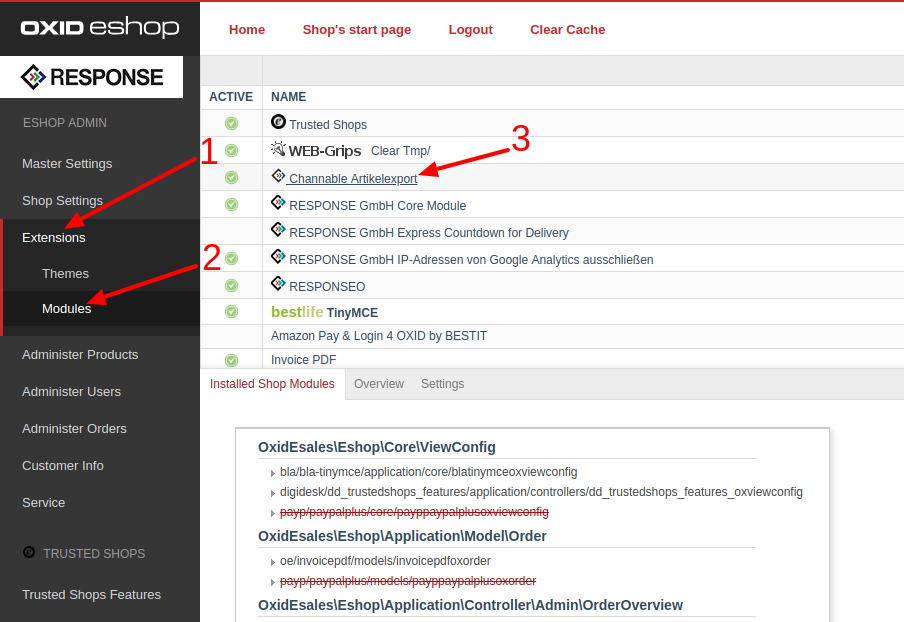Expand the Master Settings sidebar menu
The image size is (904, 622).
(x=67, y=164)
